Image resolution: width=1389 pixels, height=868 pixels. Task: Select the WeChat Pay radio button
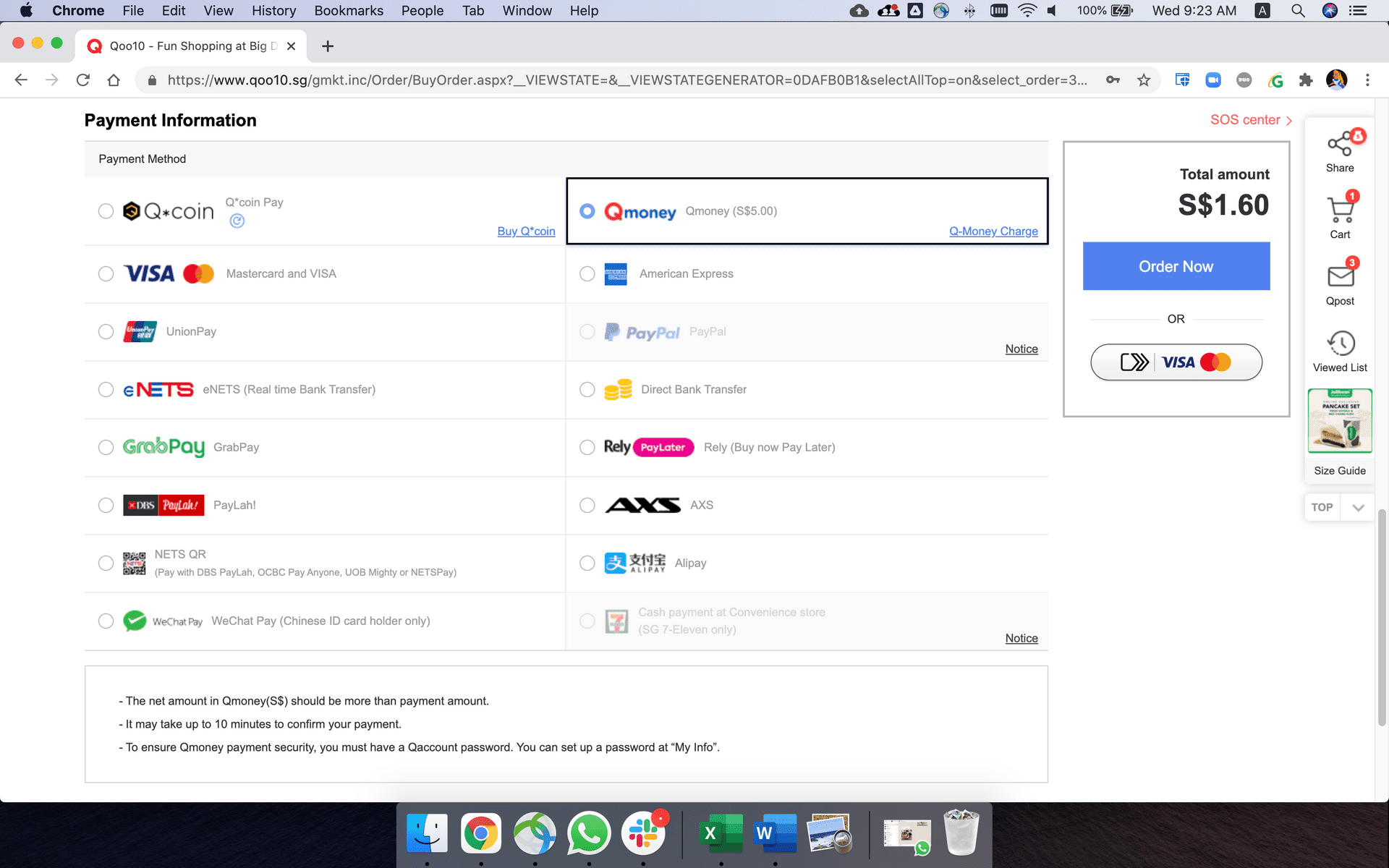point(106,621)
